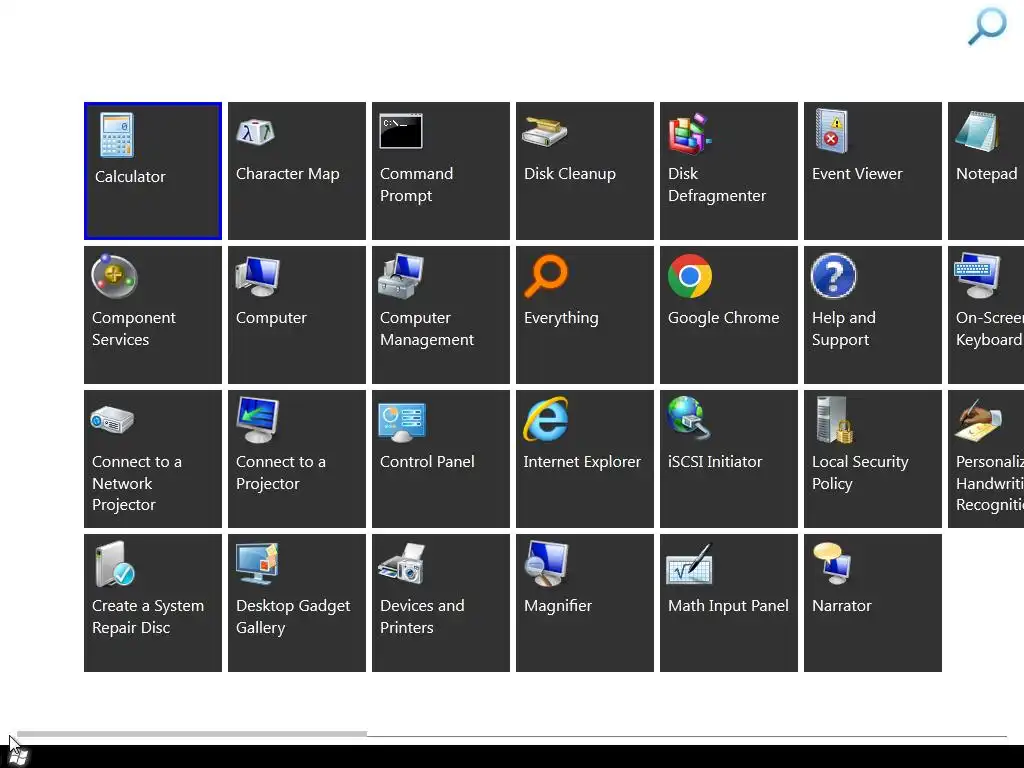The image size is (1024, 768).
Task: Launch Computer Management
Action: coord(441,315)
